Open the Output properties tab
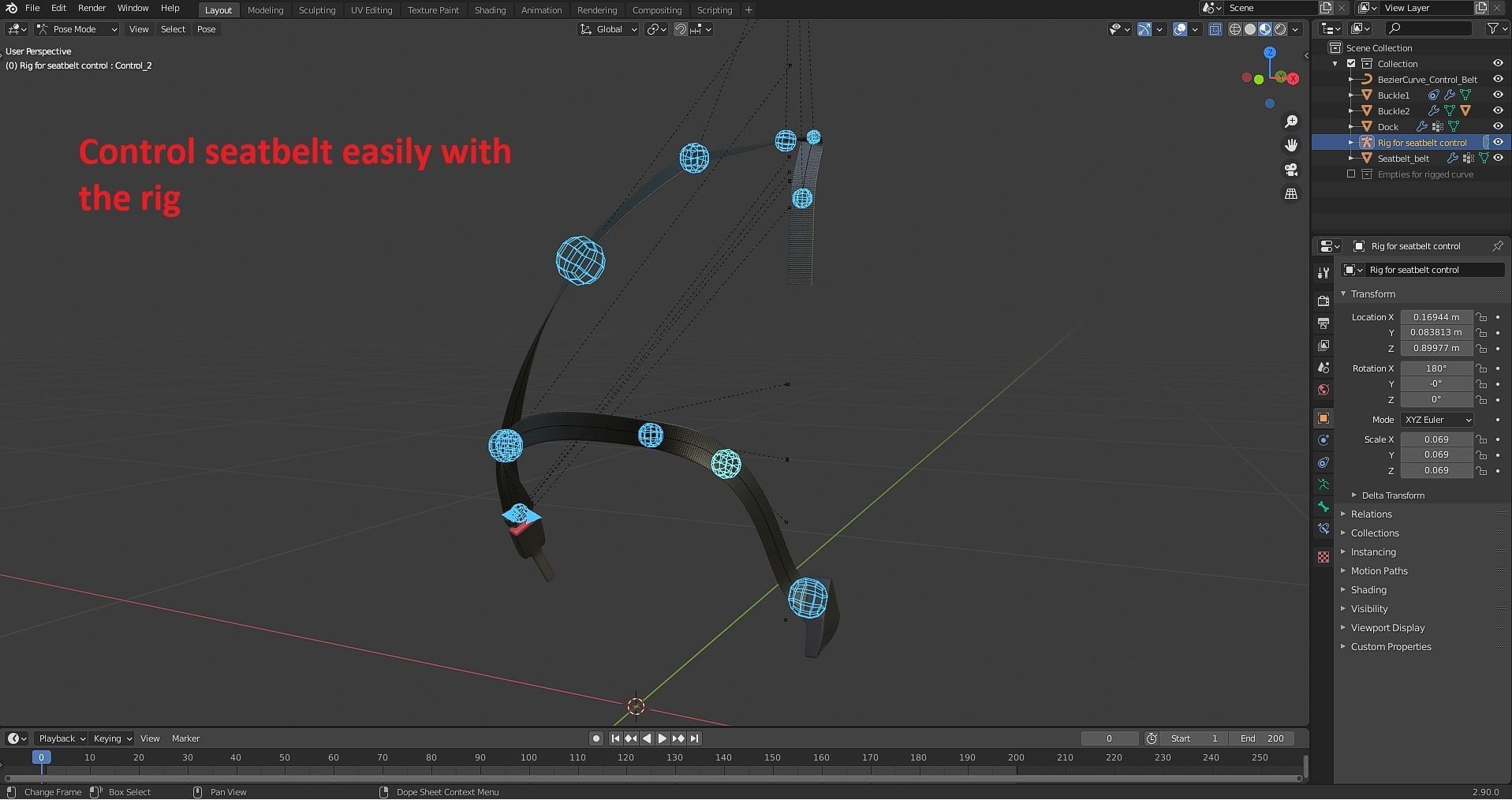1512x800 pixels. 1323,323
